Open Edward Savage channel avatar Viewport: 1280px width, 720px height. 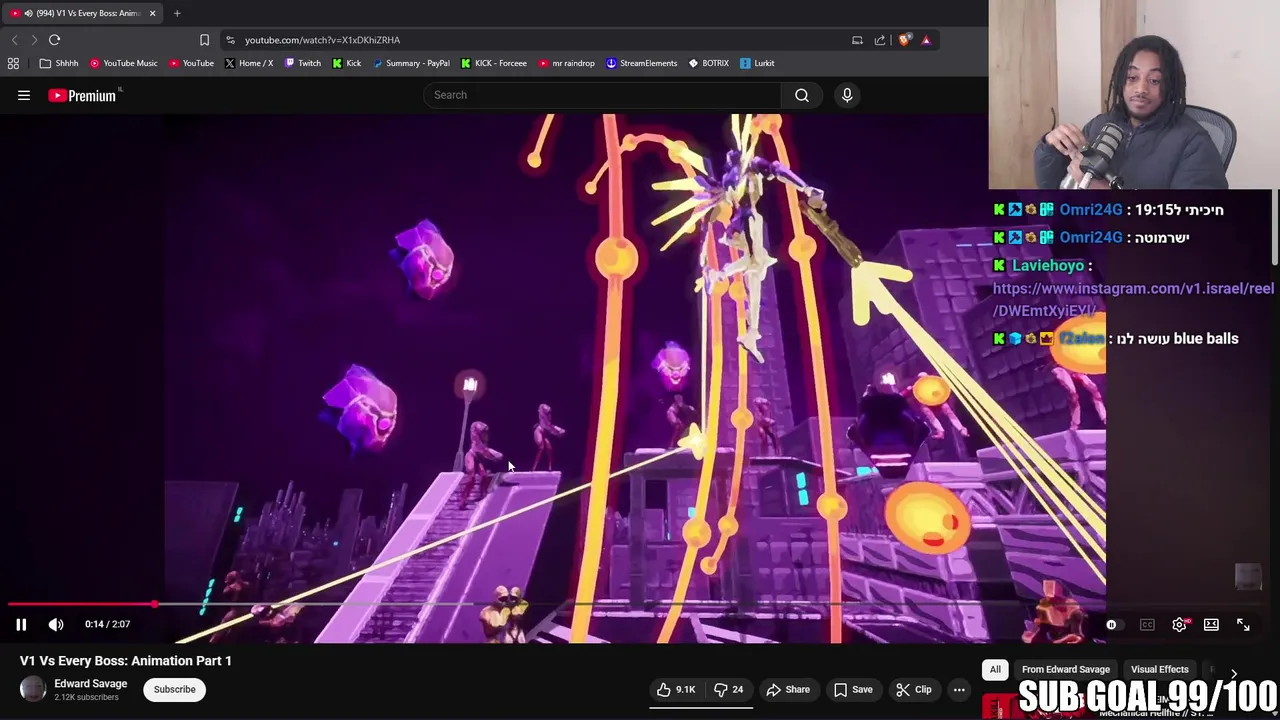click(x=33, y=689)
